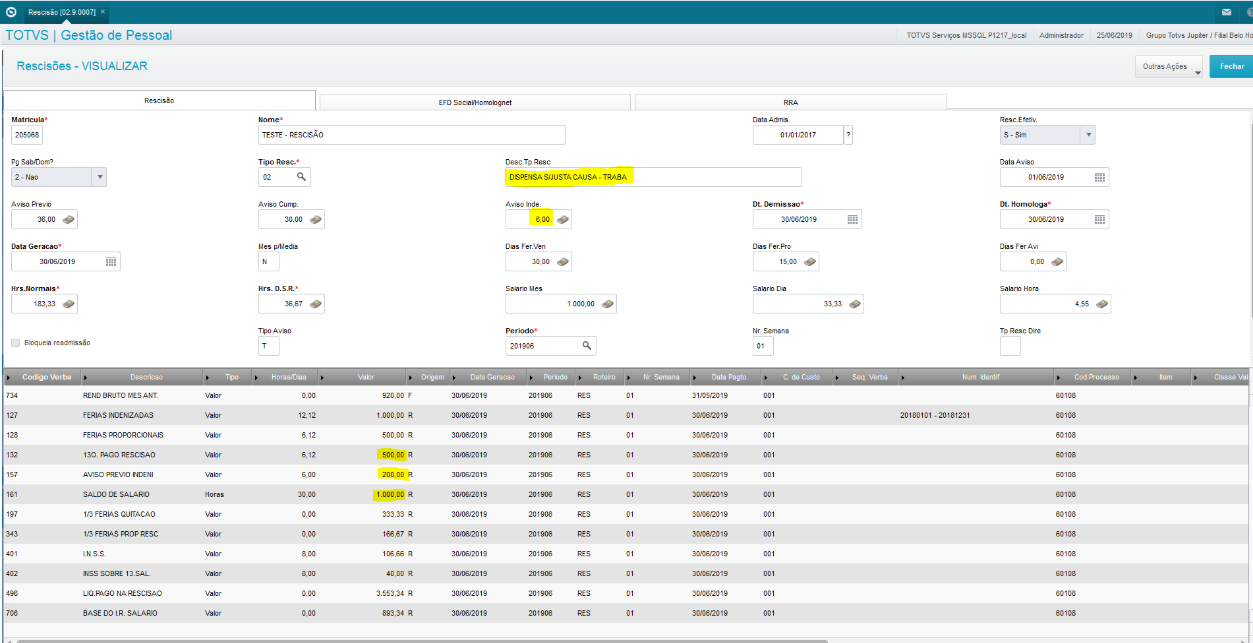Viewport: 1253px width, 643px height.
Task: Click the search magnifier in the Periodo field
Action: (587, 345)
